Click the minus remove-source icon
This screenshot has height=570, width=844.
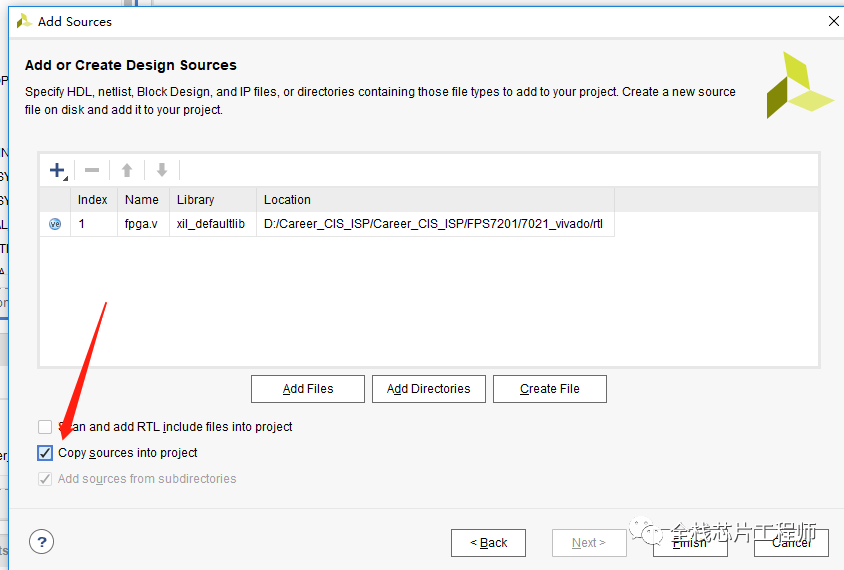point(92,170)
